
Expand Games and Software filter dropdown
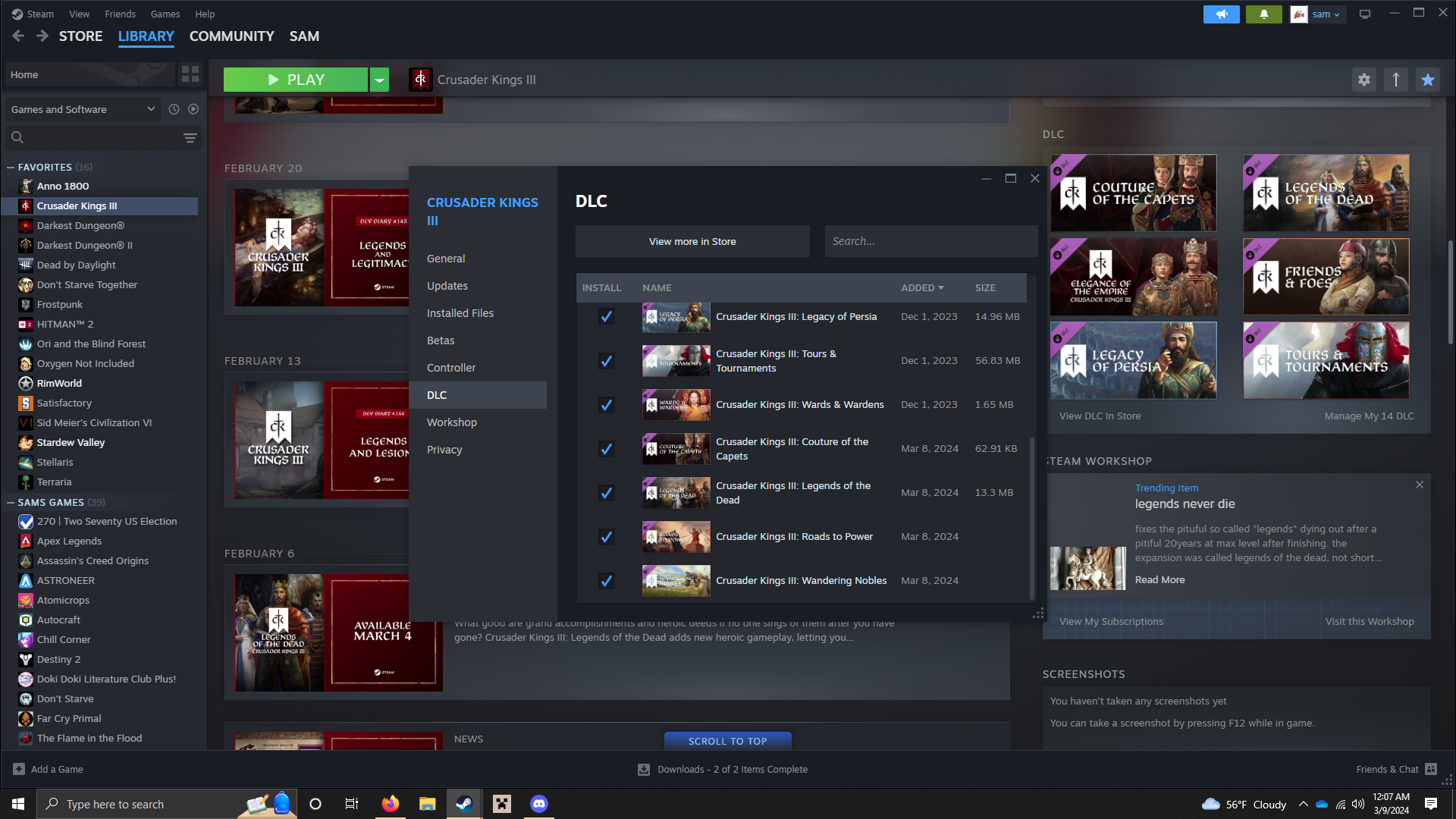point(151,109)
